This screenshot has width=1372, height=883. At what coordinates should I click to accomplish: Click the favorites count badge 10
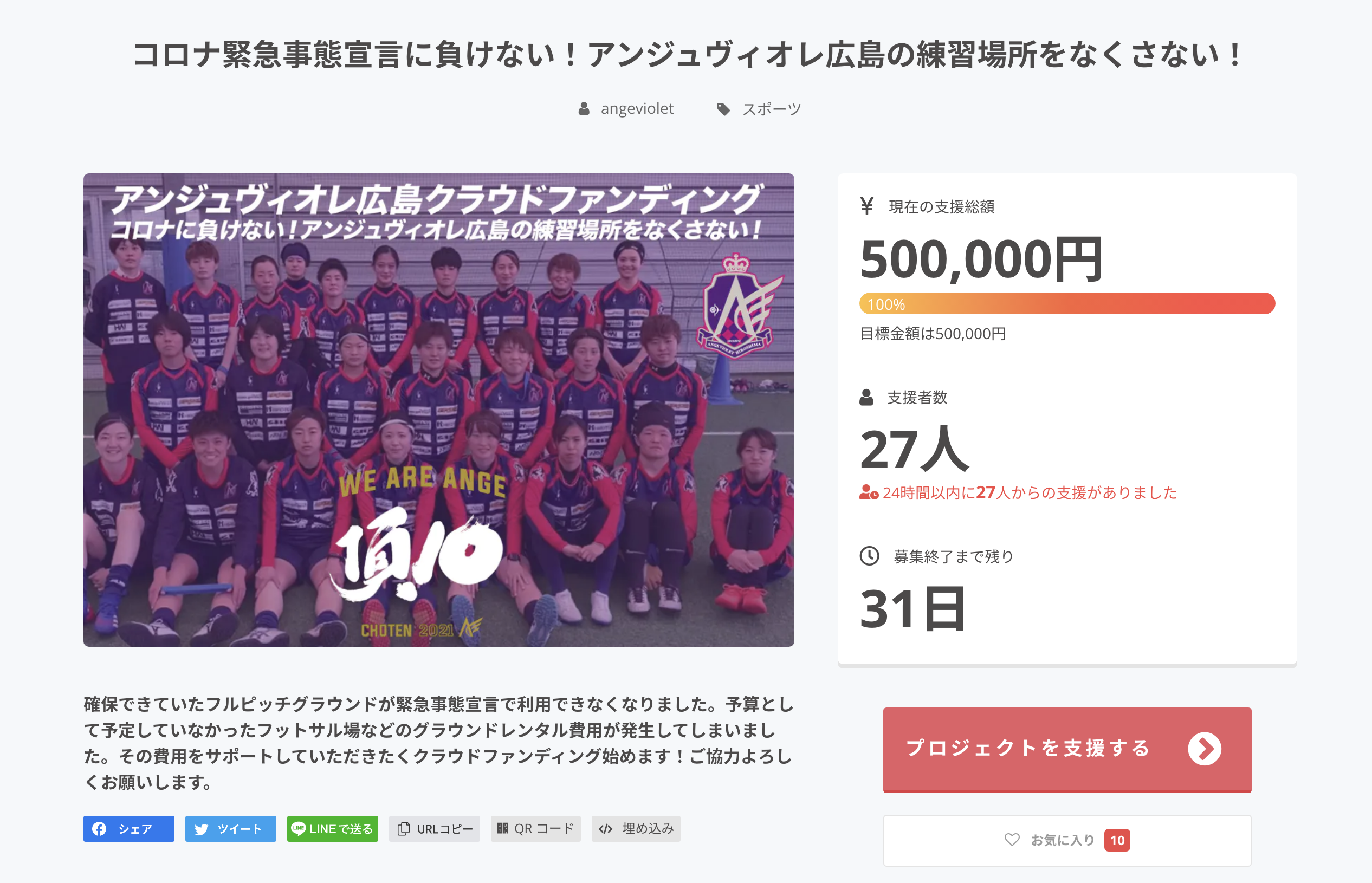pos(1117,840)
